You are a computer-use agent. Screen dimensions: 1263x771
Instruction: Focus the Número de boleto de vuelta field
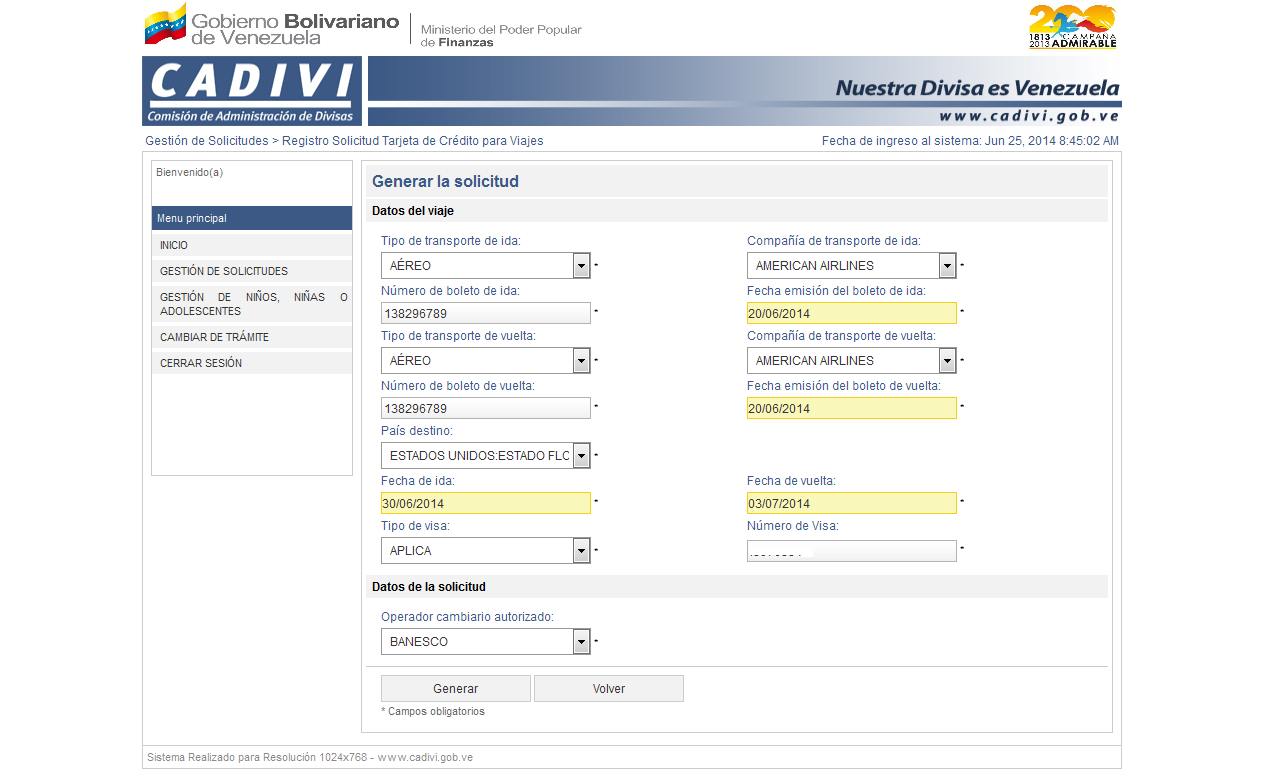point(486,408)
